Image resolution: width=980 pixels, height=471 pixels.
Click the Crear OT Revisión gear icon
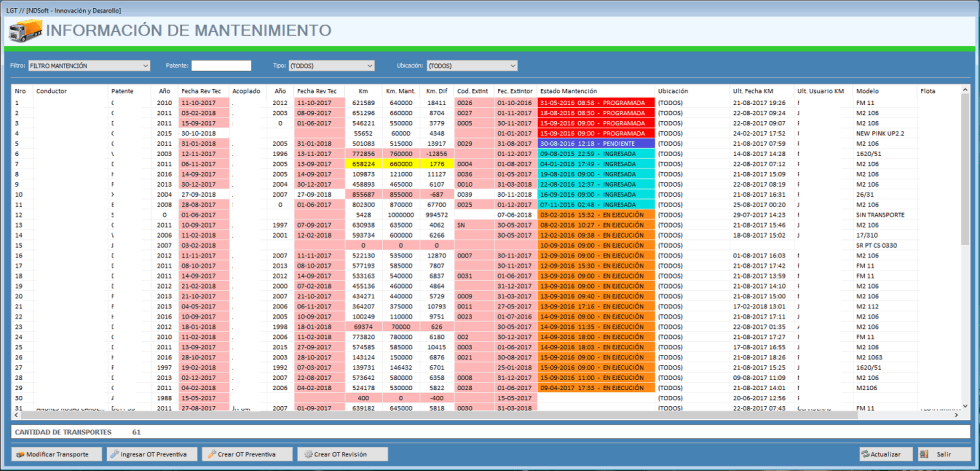[308, 454]
